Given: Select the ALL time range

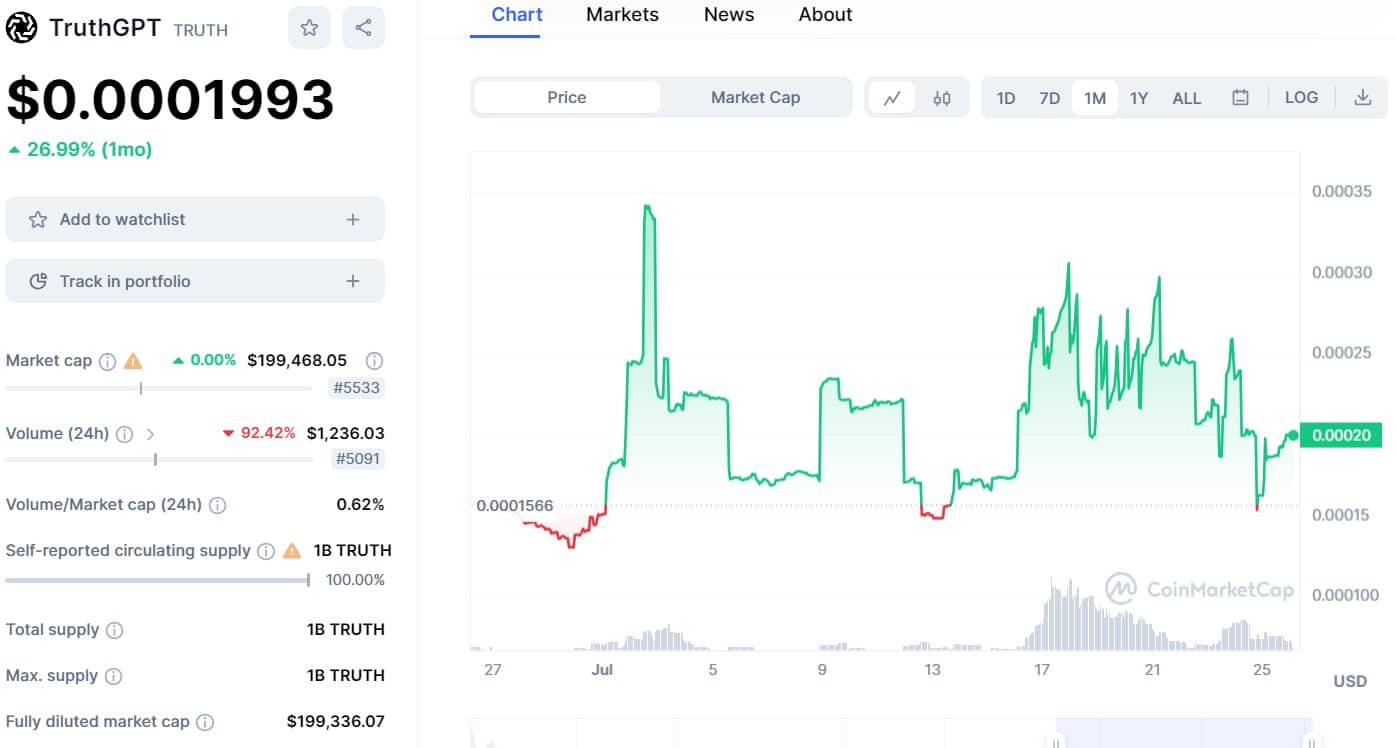Looking at the screenshot, I should click(x=1187, y=98).
